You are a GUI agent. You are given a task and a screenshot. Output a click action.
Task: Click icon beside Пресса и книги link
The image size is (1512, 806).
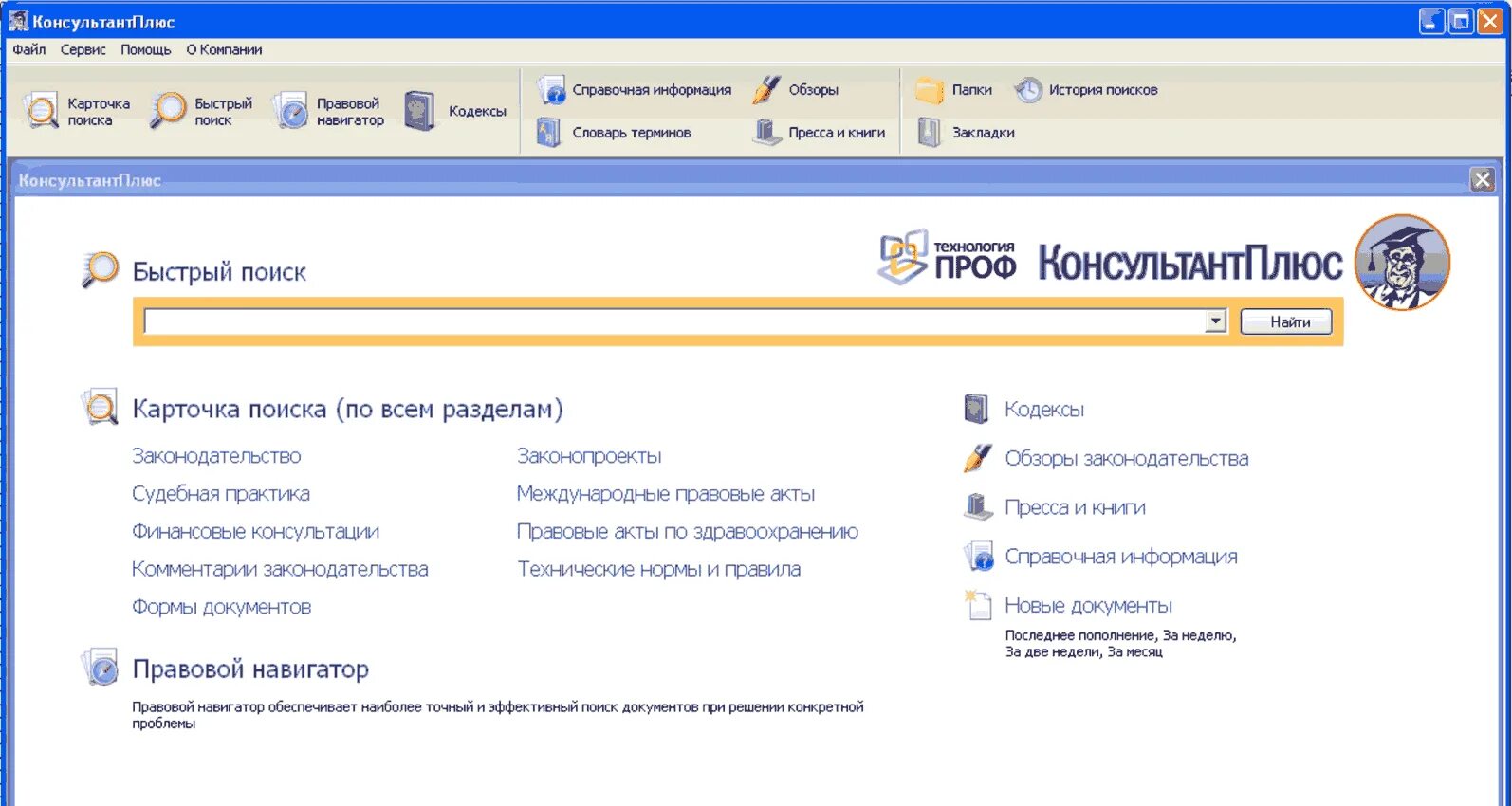pos(977,507)
